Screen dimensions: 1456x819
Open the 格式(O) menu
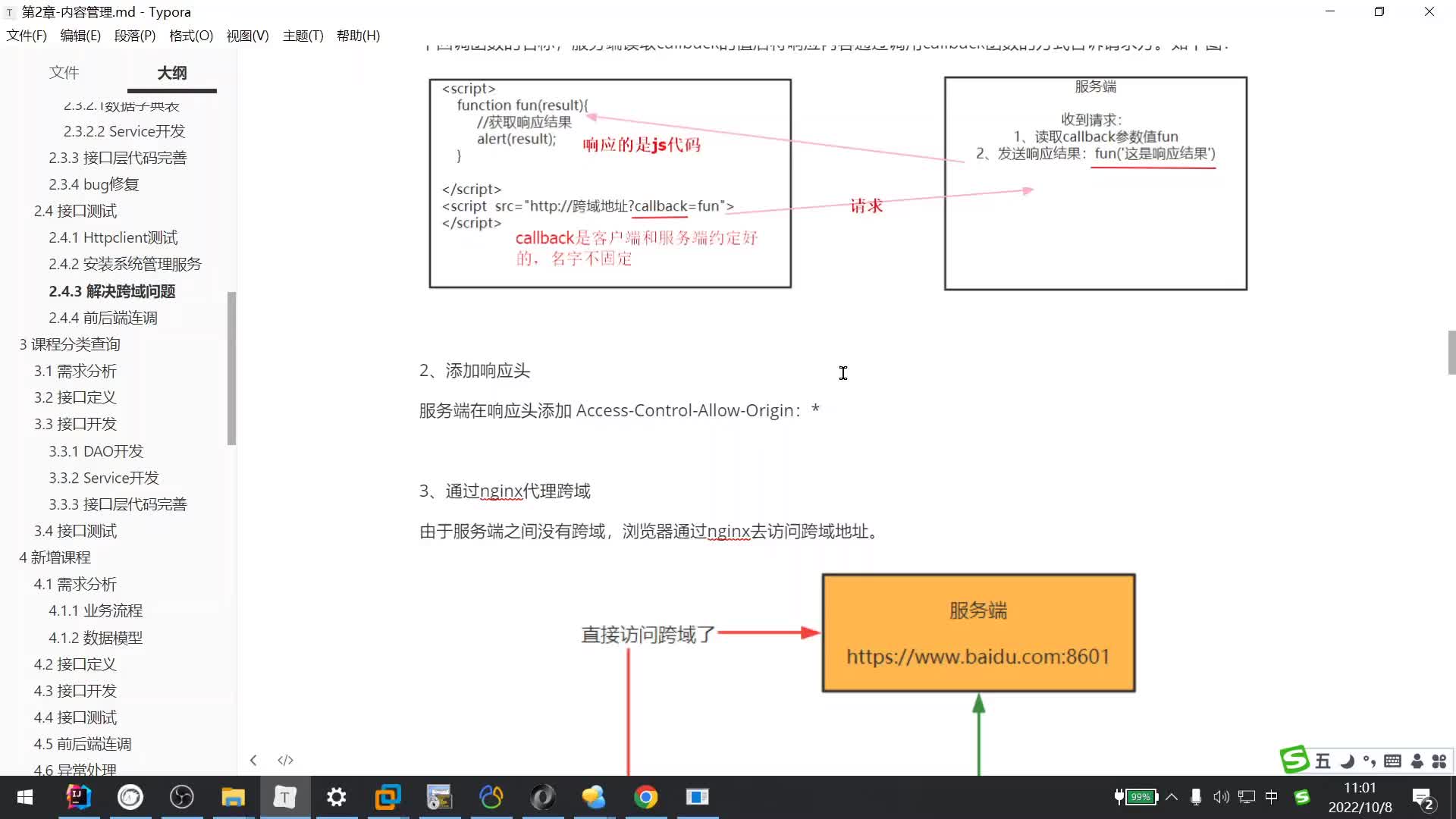191,36
